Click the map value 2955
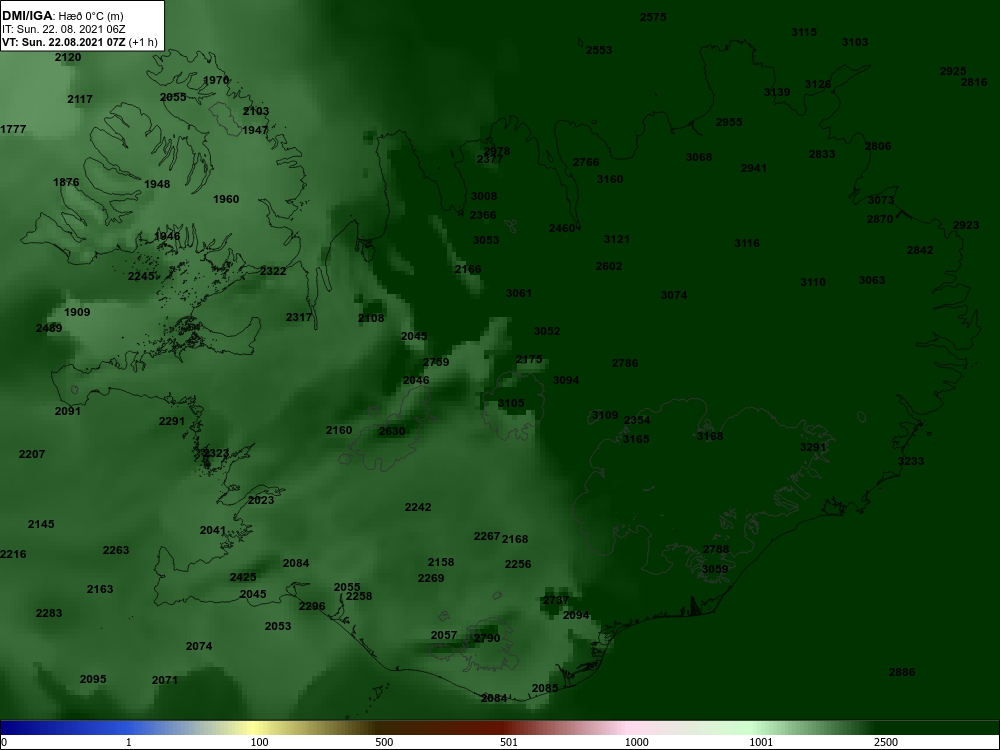1000x750 pixels. (729, 122)
